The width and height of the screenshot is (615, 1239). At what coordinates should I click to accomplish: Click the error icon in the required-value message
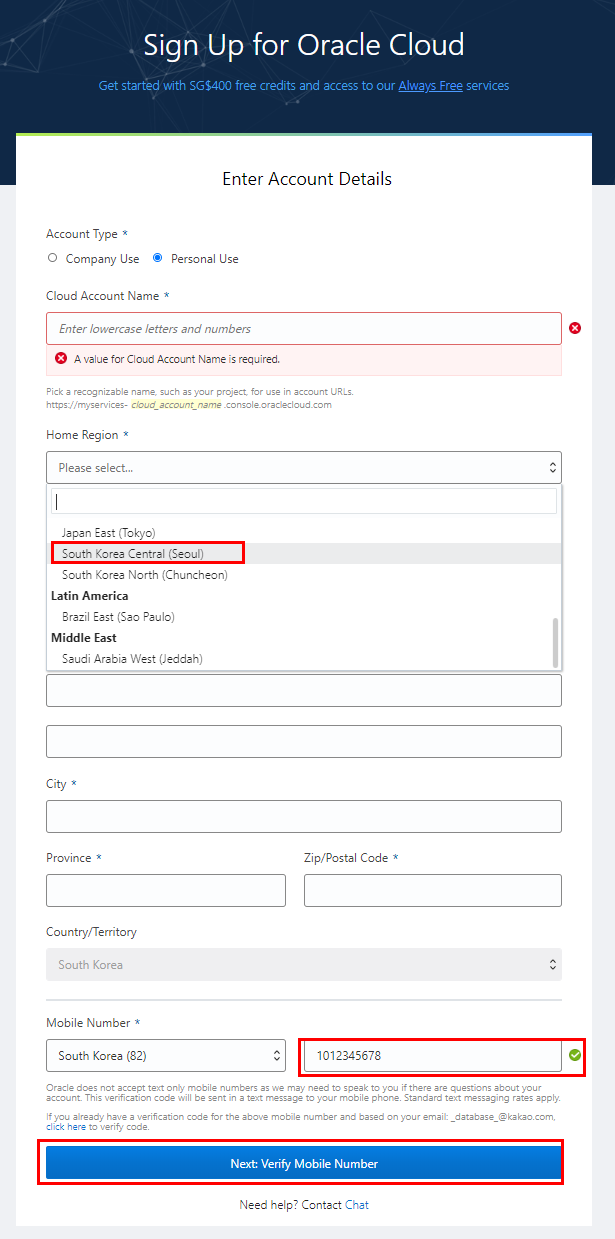[61, 358]
